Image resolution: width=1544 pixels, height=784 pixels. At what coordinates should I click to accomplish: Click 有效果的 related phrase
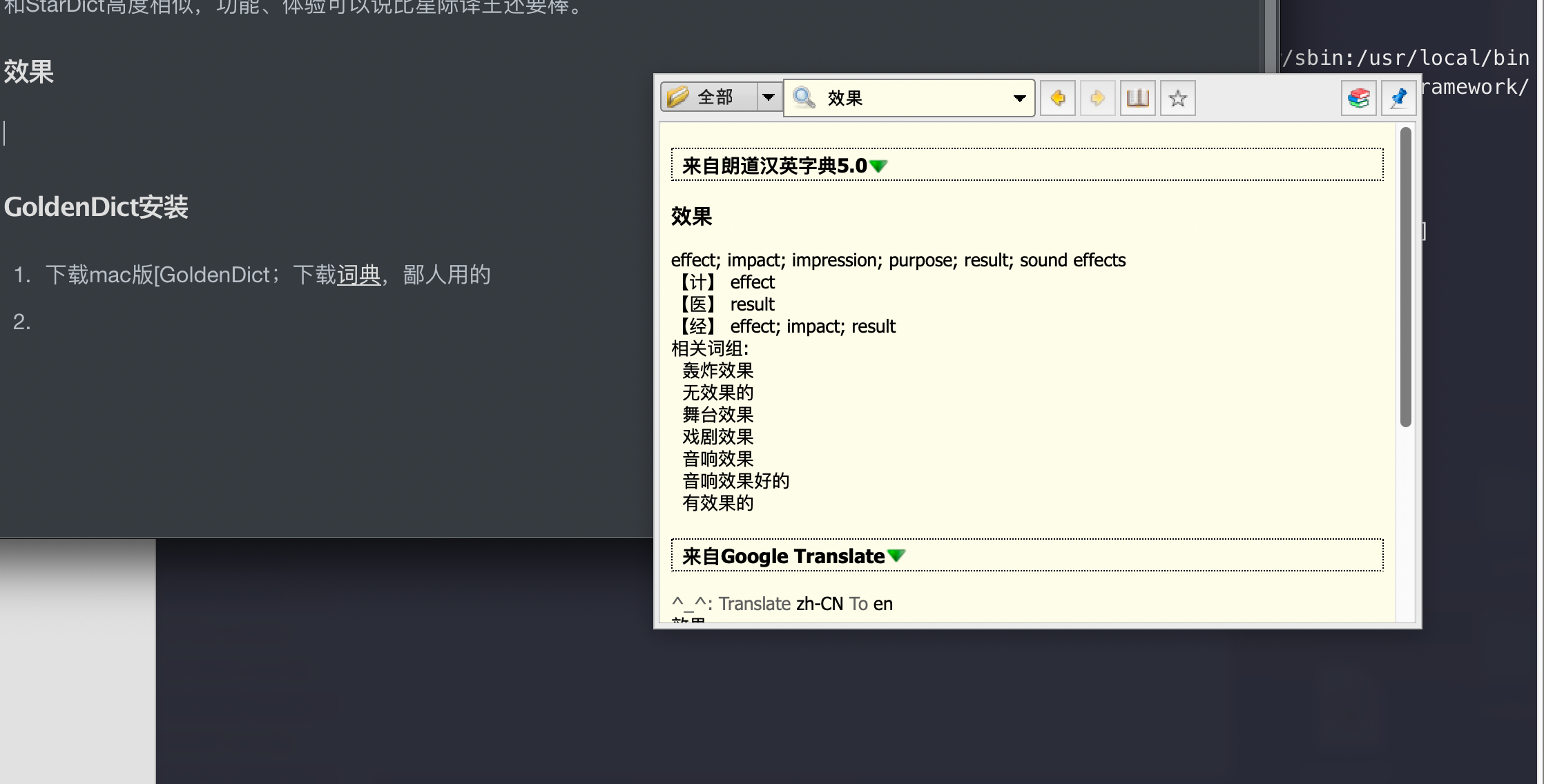(x=717, y=503)
